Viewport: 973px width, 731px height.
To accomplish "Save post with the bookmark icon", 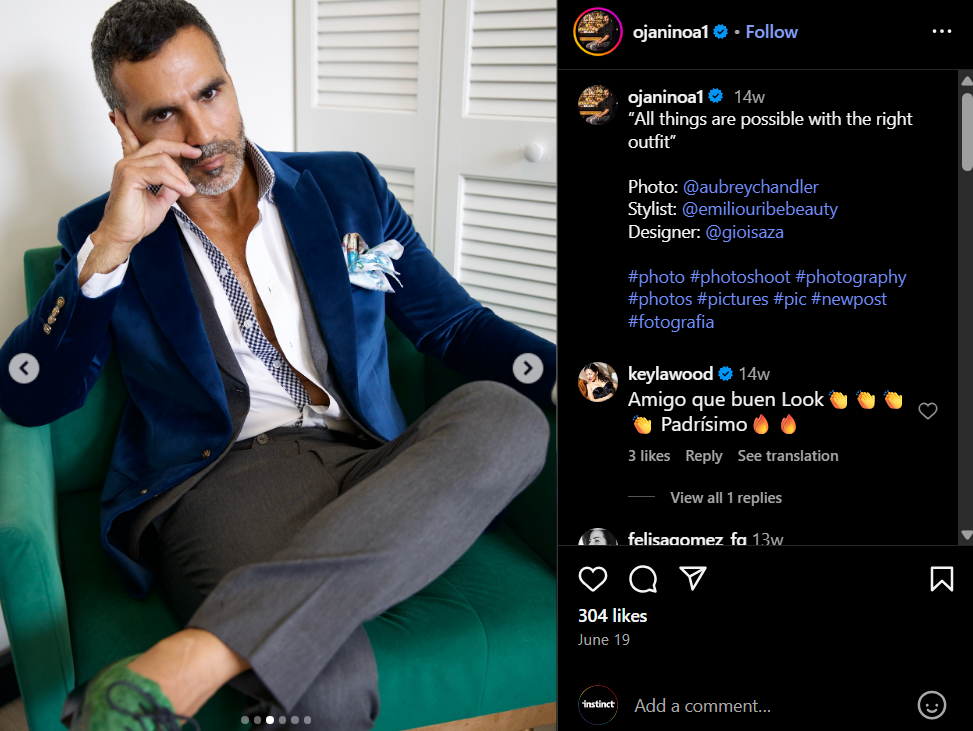I will [x=941, y=579].
